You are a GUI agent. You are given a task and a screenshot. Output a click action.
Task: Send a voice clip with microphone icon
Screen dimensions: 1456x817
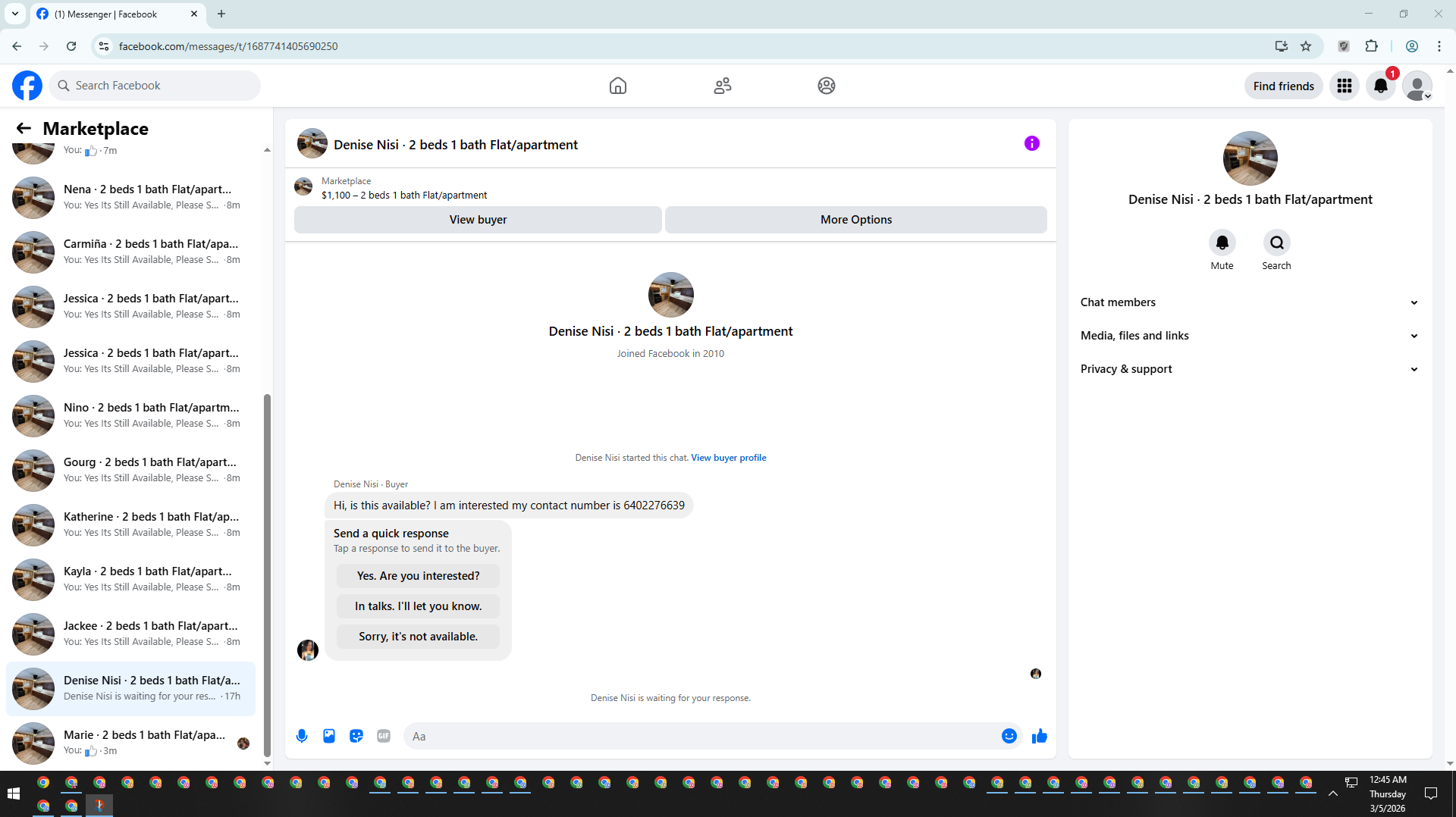302,736
